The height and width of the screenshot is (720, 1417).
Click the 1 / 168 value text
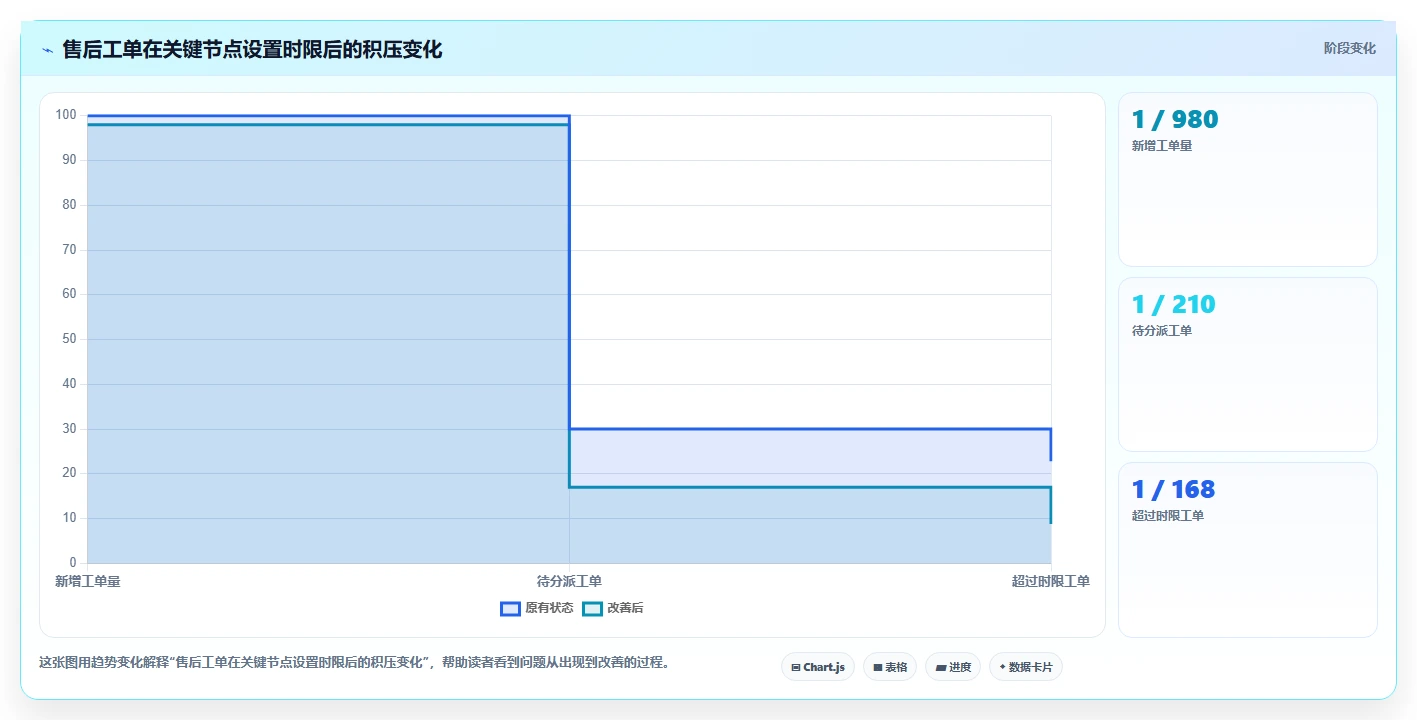point(1173,489)
